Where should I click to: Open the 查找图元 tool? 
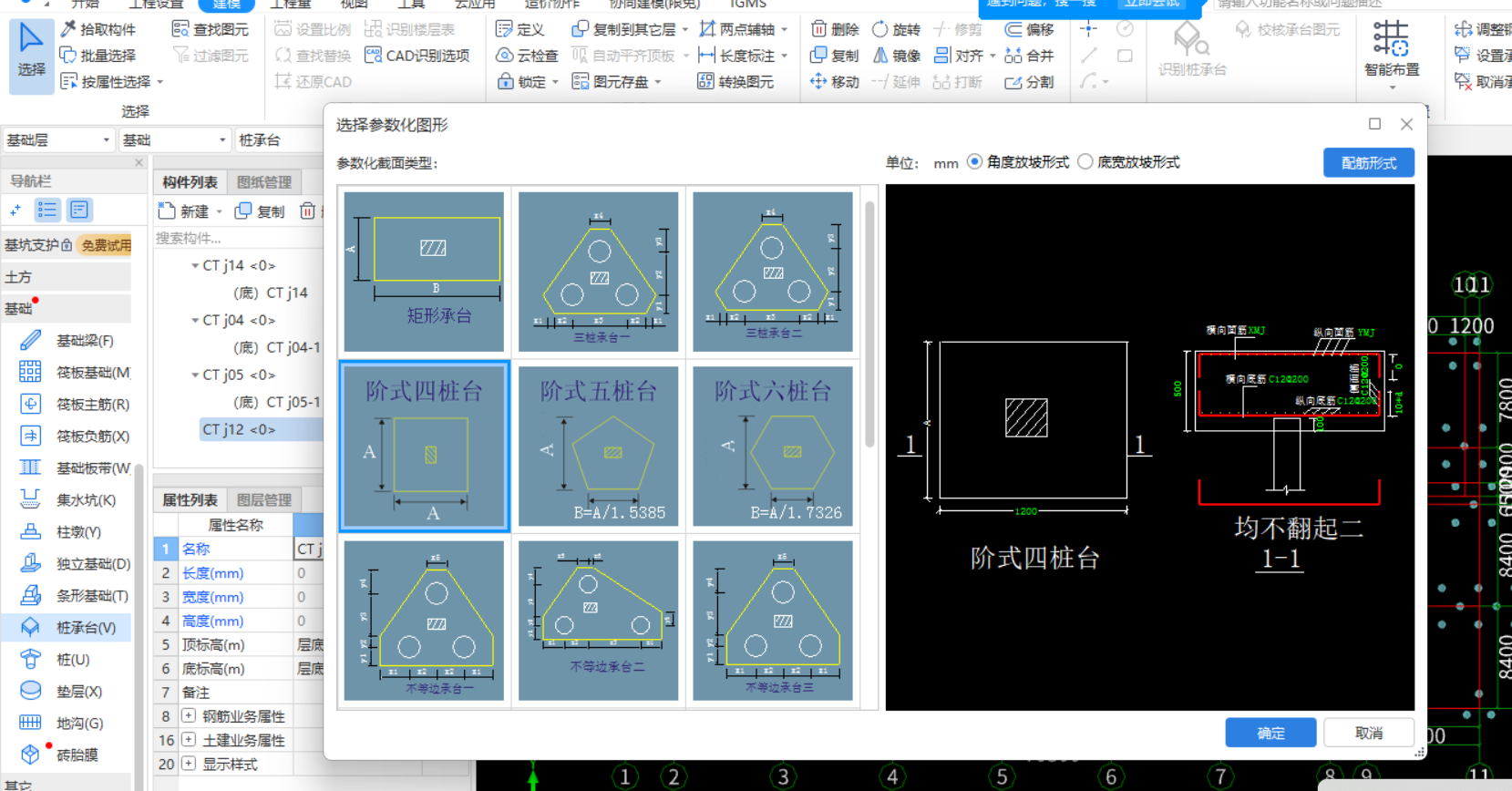211,29
